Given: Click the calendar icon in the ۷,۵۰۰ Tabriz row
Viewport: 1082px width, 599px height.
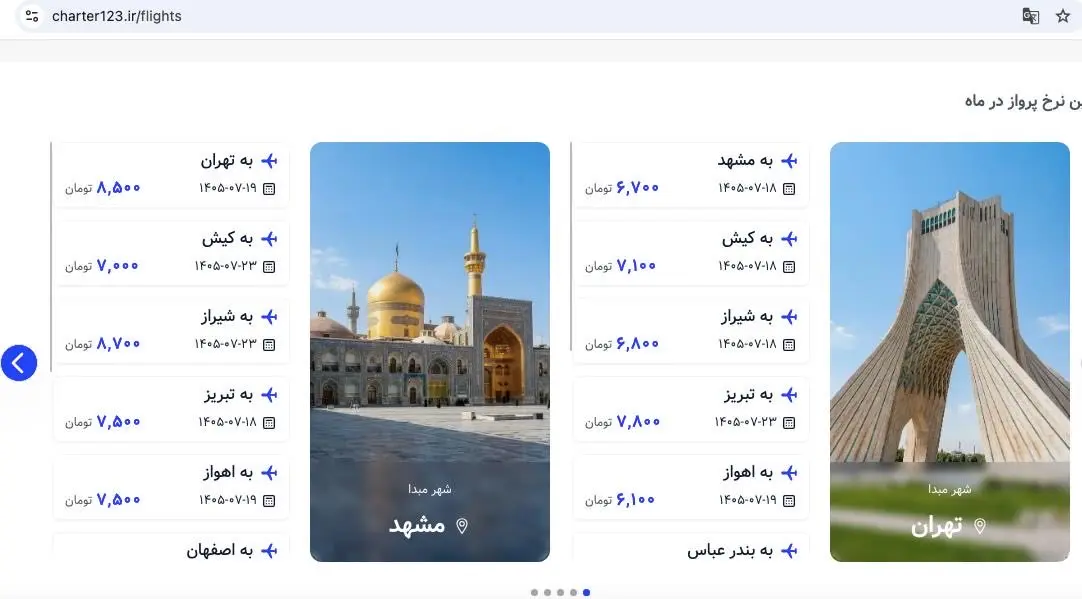Looking at the screenshot, I should (269, 422).
